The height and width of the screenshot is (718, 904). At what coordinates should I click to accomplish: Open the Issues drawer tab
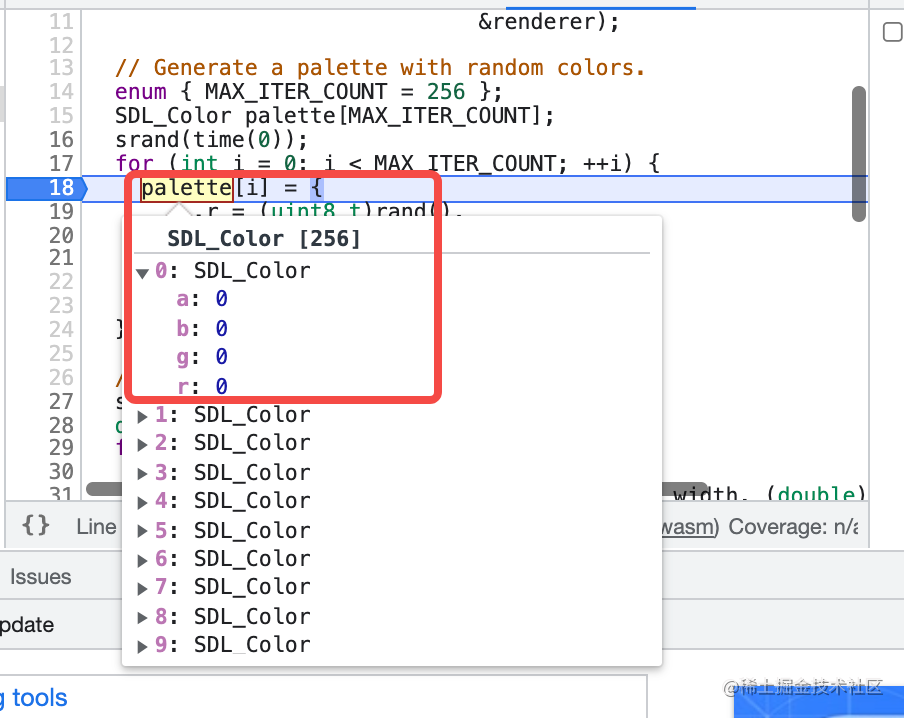[x=40, y=577]
